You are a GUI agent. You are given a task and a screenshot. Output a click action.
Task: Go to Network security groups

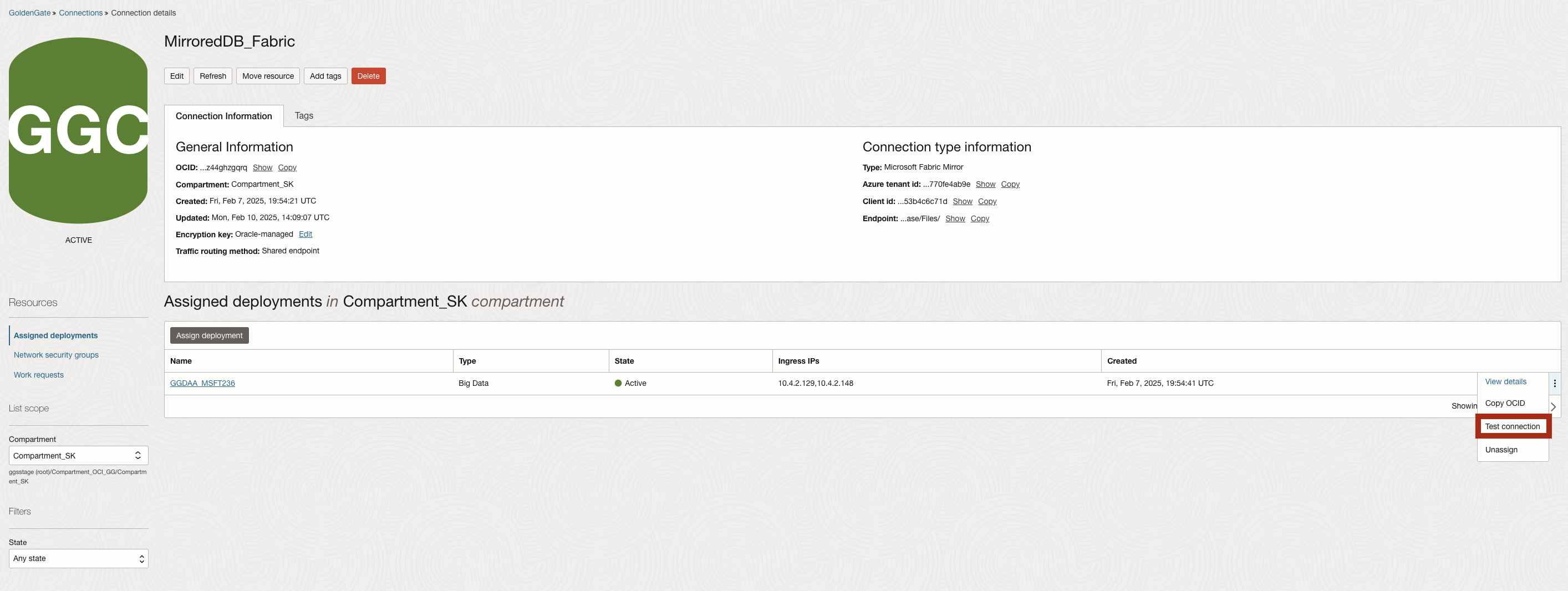tap(56, 355)
